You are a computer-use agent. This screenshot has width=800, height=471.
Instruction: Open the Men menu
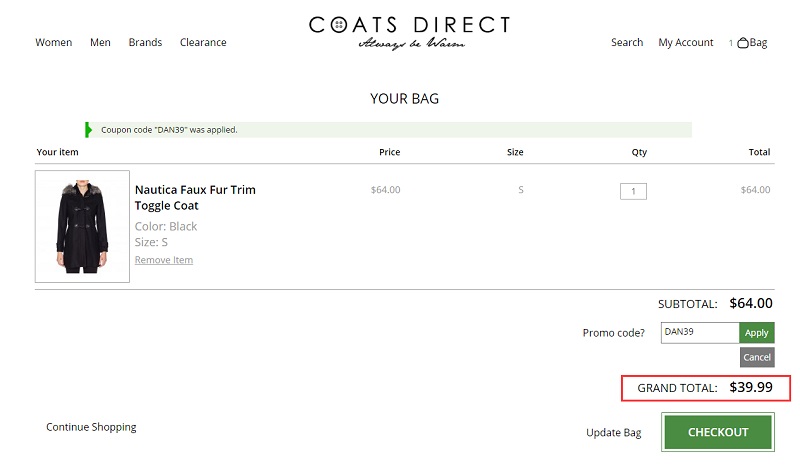(x=100, y=42)
